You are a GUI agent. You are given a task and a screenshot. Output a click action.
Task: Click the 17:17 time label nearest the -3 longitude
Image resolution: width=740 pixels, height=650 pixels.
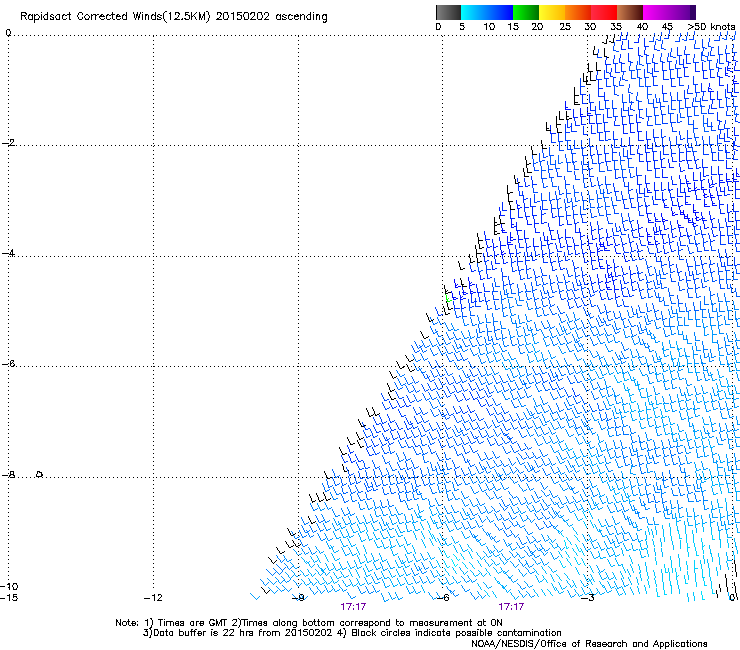click(x=511, y=607)
